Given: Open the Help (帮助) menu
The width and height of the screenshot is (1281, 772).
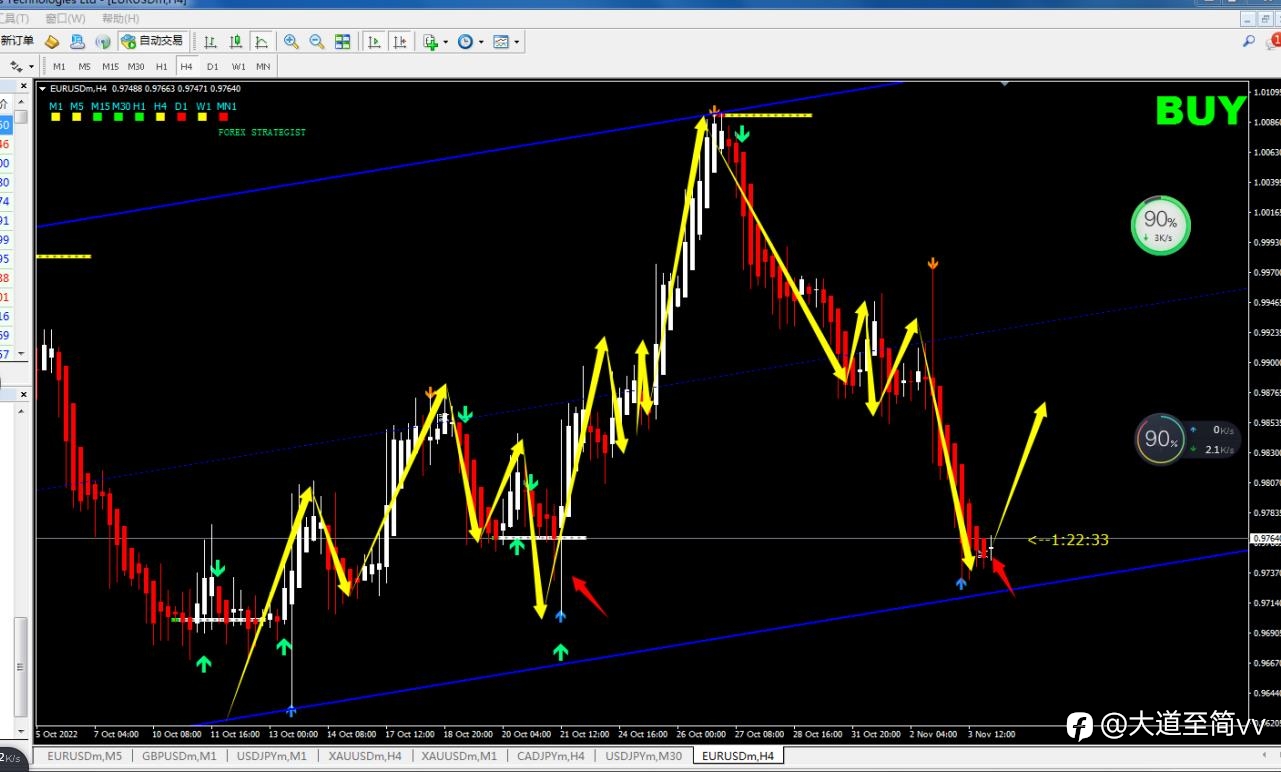Looking at the screenshot, I should (121, 18).
